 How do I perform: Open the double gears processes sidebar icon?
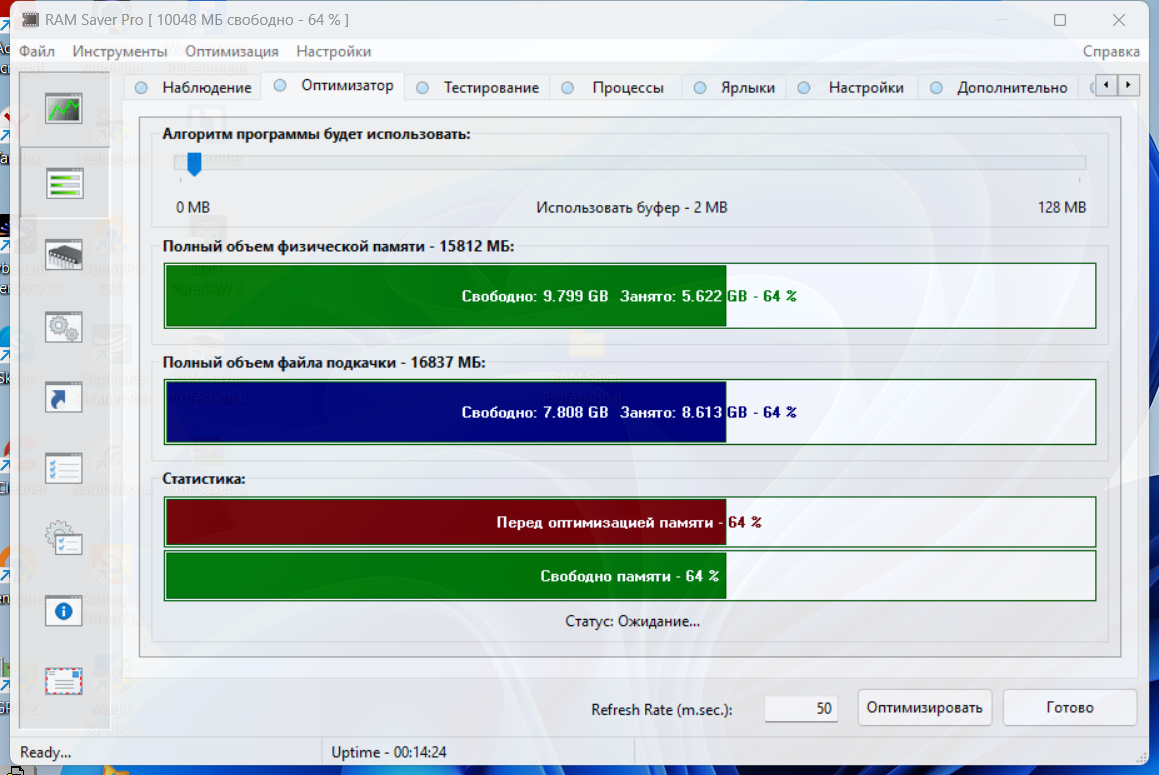coord(64,327)
